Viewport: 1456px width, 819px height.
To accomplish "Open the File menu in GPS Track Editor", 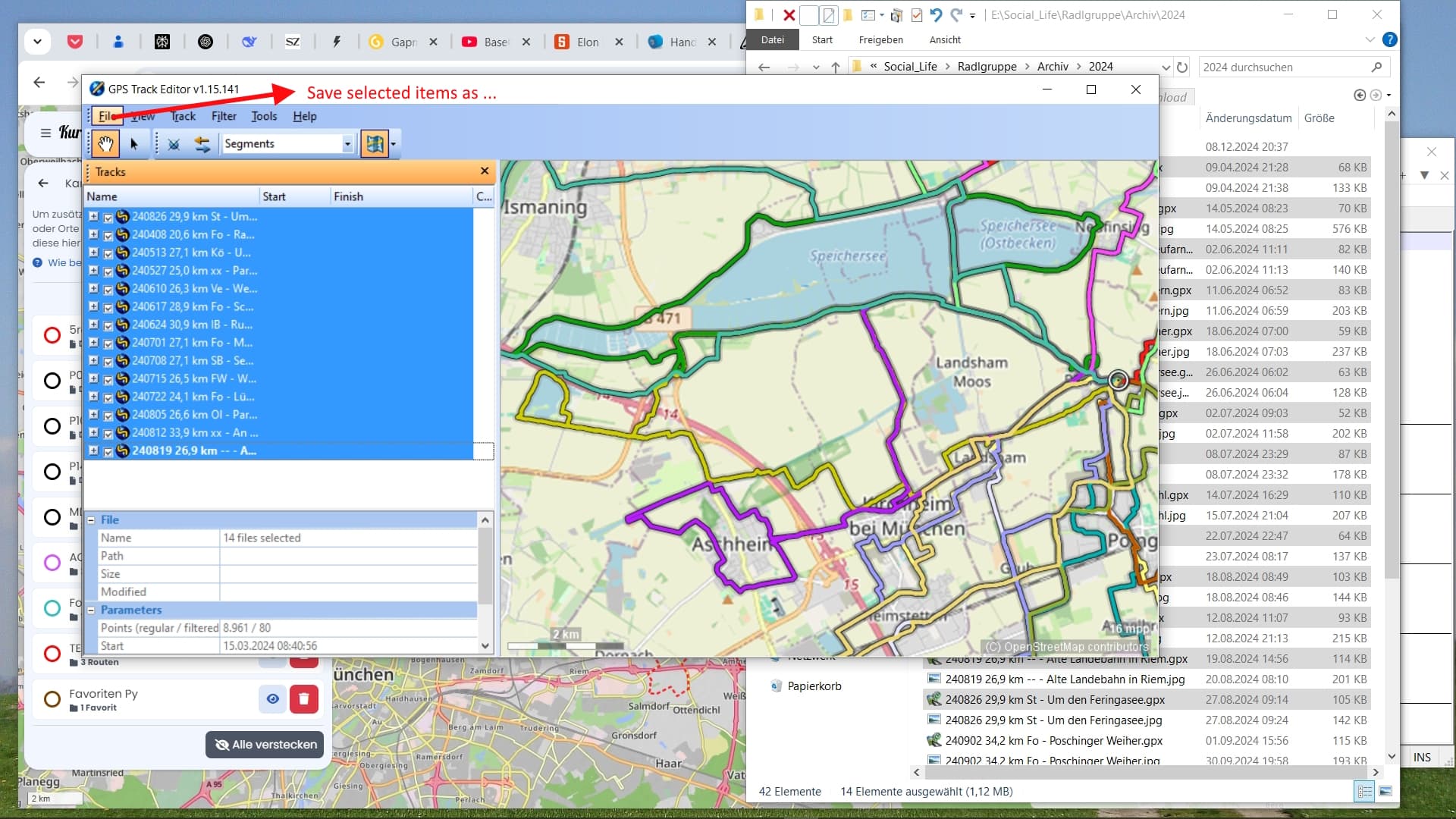I will point(106,116).
